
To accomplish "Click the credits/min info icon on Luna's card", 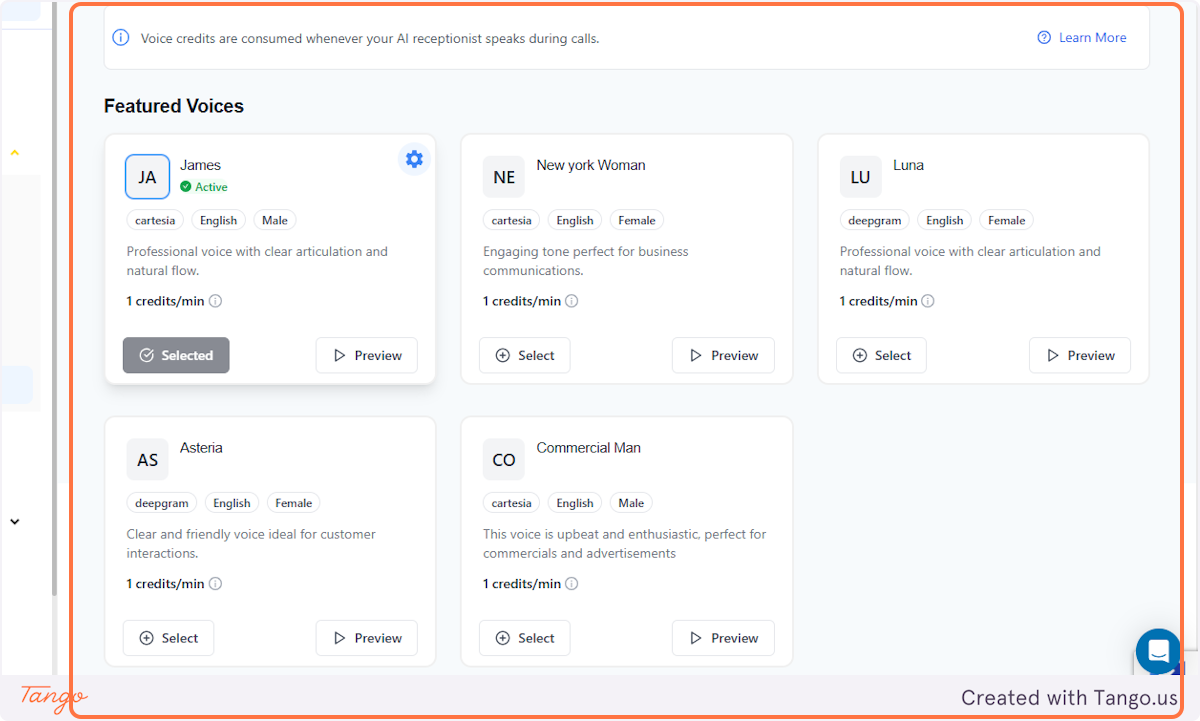I will [x=927, y=300].
